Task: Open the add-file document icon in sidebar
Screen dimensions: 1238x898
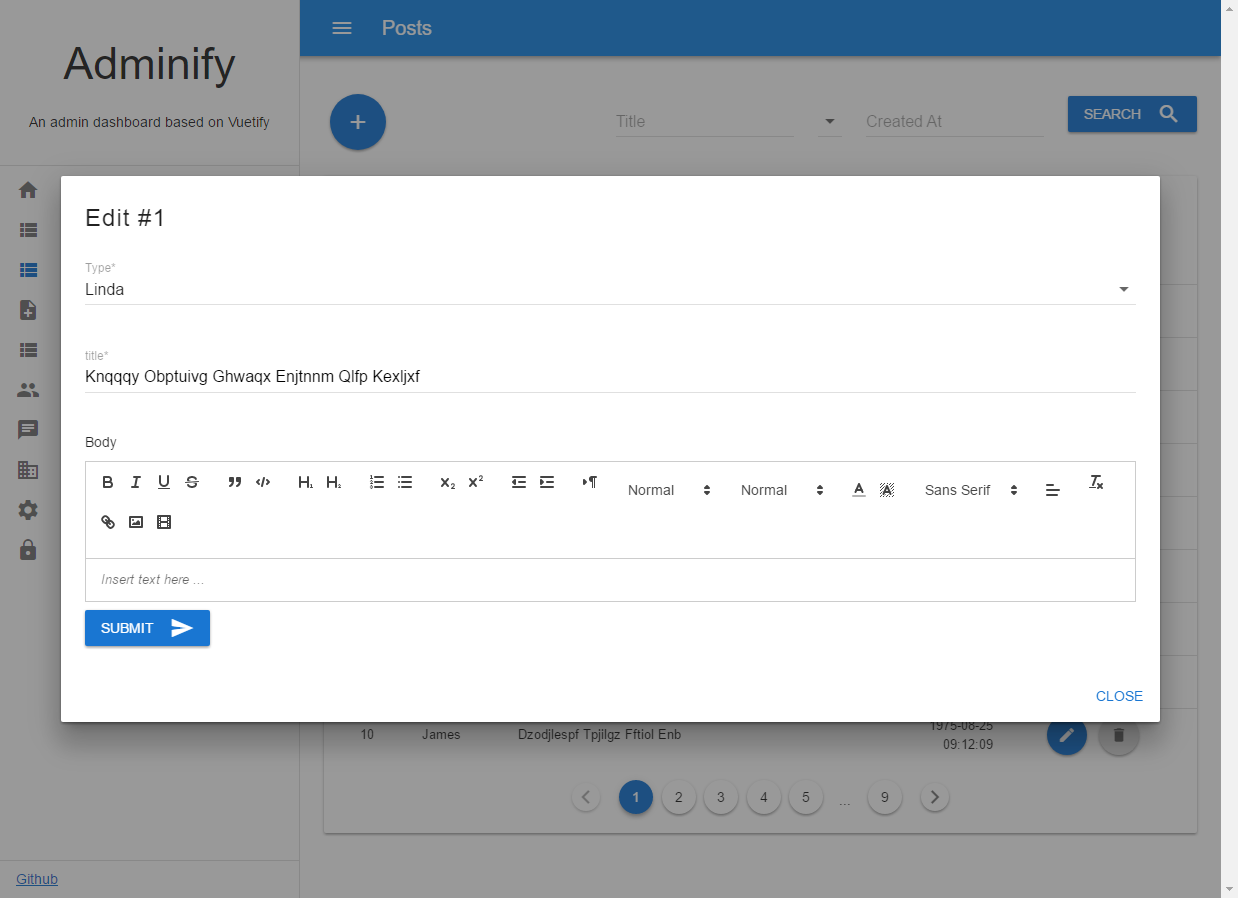Action: (28, 310)
